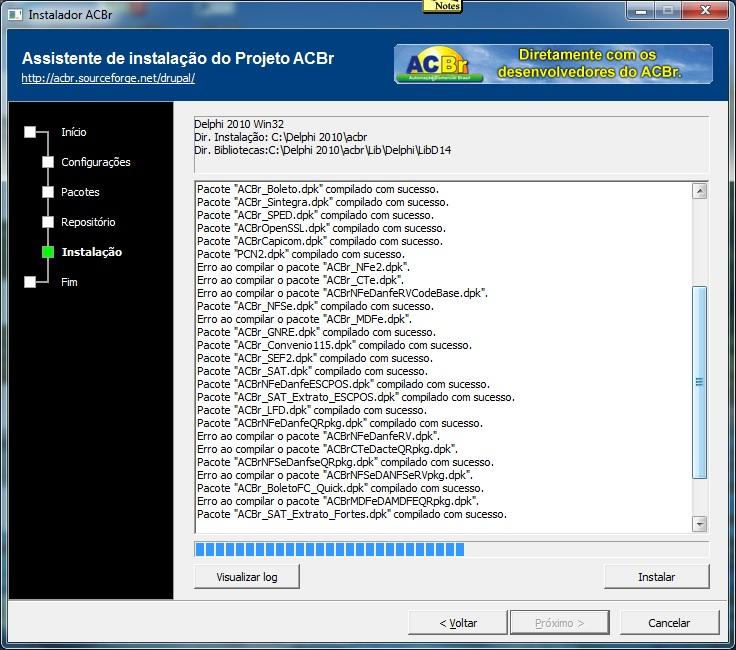The width and height of the screenshot is (736, 650).
Task: Click error line for "ACBrMDFeDAMDFEQRpkg.dpk"
Action: pos(338,501)
